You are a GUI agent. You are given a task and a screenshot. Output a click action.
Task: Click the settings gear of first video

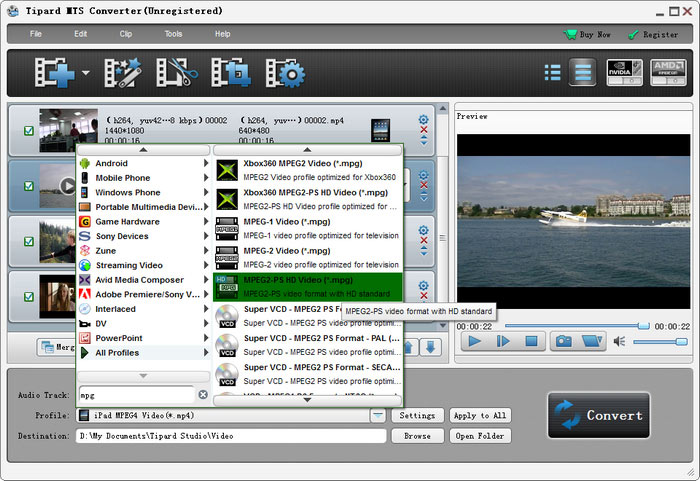point(423,120)
